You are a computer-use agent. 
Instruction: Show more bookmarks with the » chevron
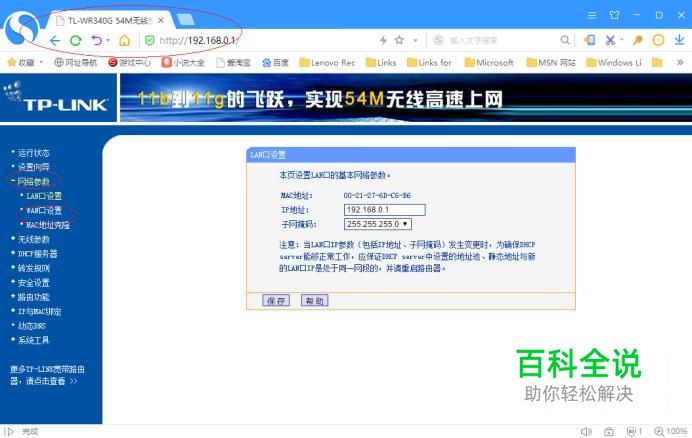(x=680, y=62)
